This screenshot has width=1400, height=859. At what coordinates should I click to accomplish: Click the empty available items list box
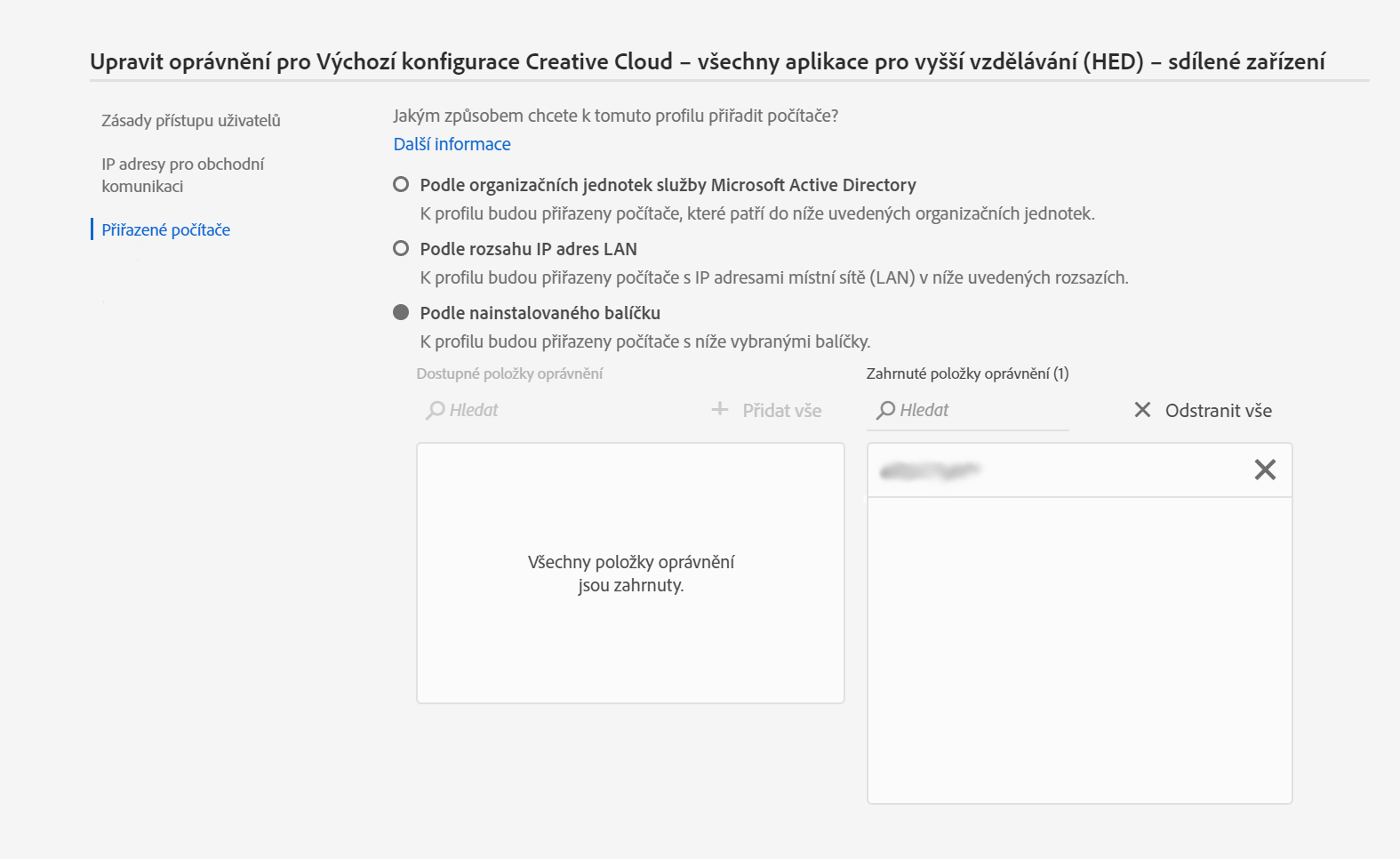pos(630,574)
